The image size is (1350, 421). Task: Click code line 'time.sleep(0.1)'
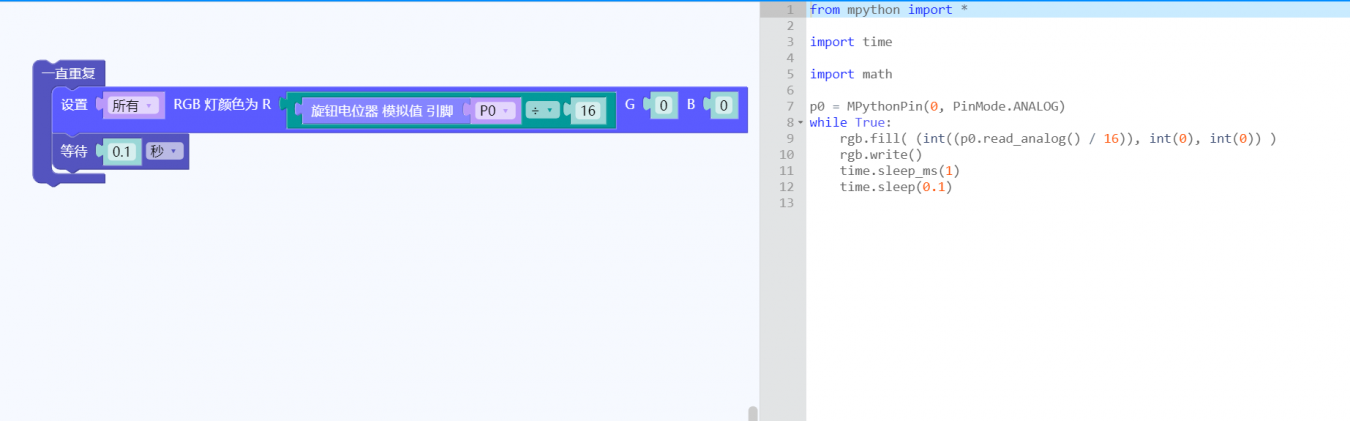(896, 187)
